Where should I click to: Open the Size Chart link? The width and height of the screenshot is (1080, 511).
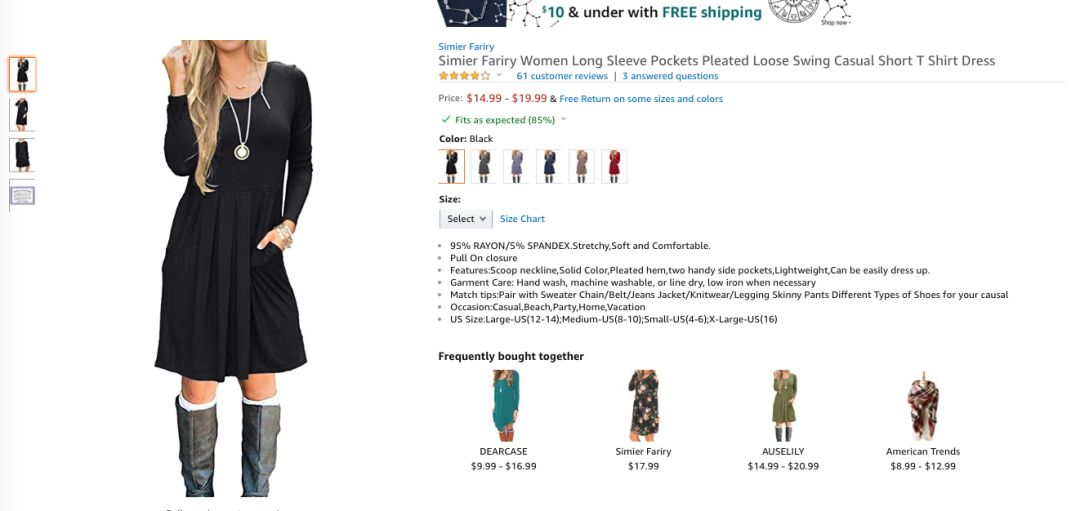pyautogui.click(x=522, y=219)
